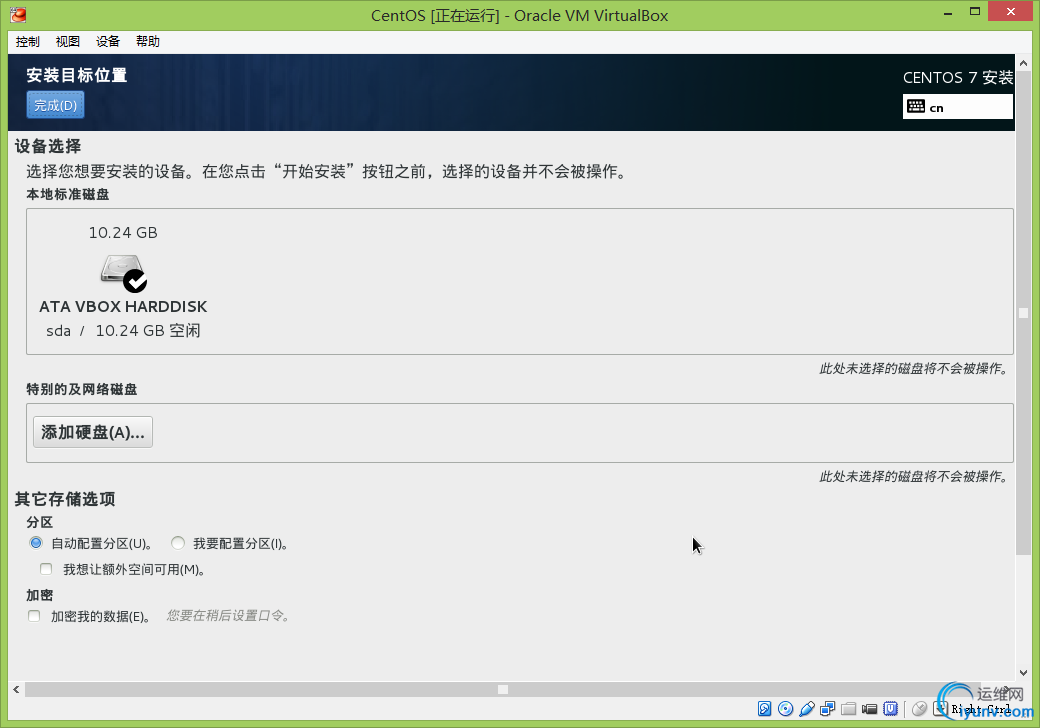Click the horizontal scrollbar left arrow
The width and height of the screenshot is (1040, 728).
[x=16, y=690]
